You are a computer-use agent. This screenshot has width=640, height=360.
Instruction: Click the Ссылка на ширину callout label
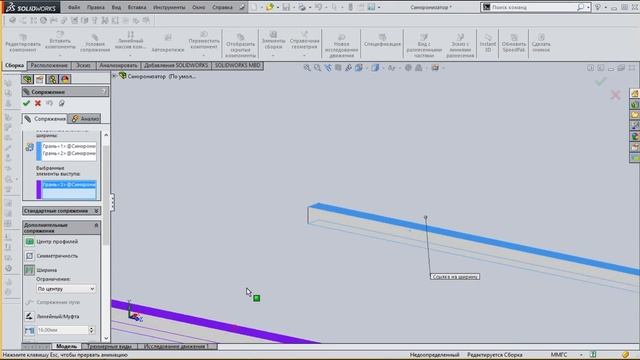(455, 277)
